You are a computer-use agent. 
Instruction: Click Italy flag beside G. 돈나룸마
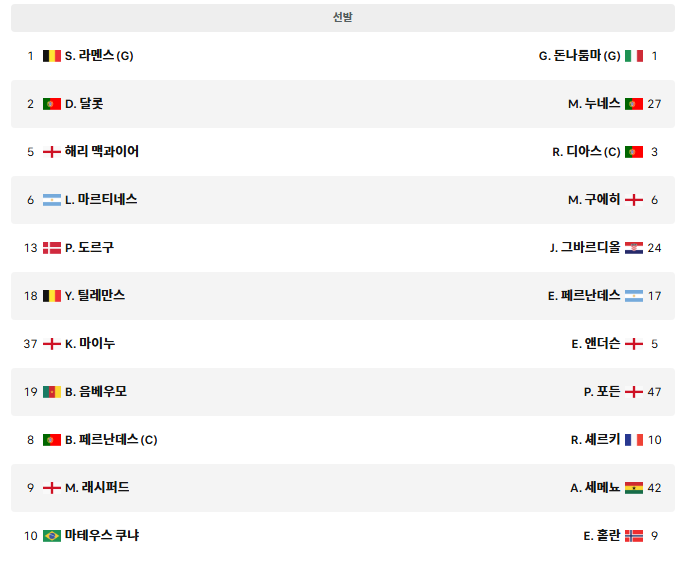point(633,56)
